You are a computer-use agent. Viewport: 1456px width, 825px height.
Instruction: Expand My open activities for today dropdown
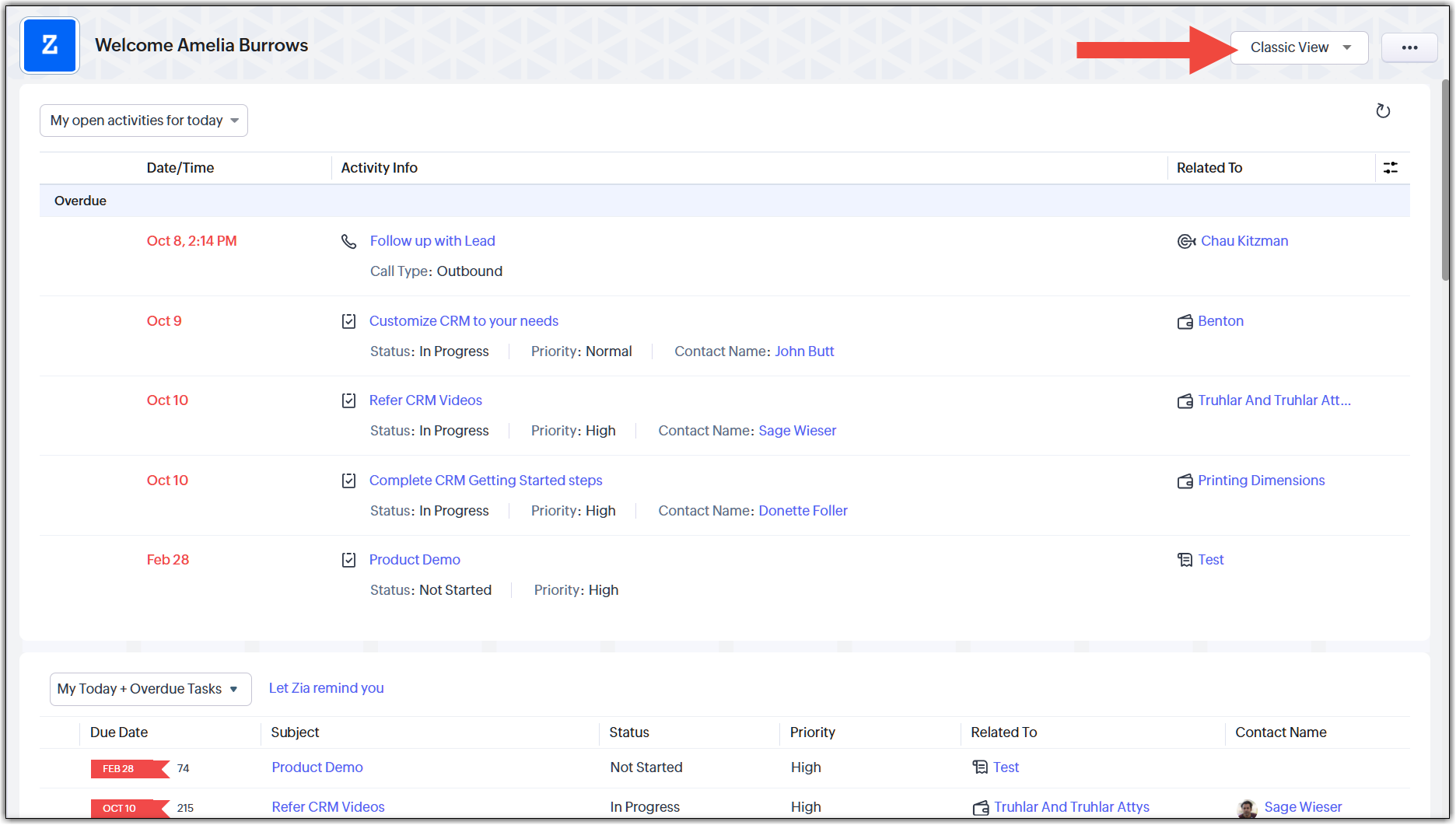144,121
